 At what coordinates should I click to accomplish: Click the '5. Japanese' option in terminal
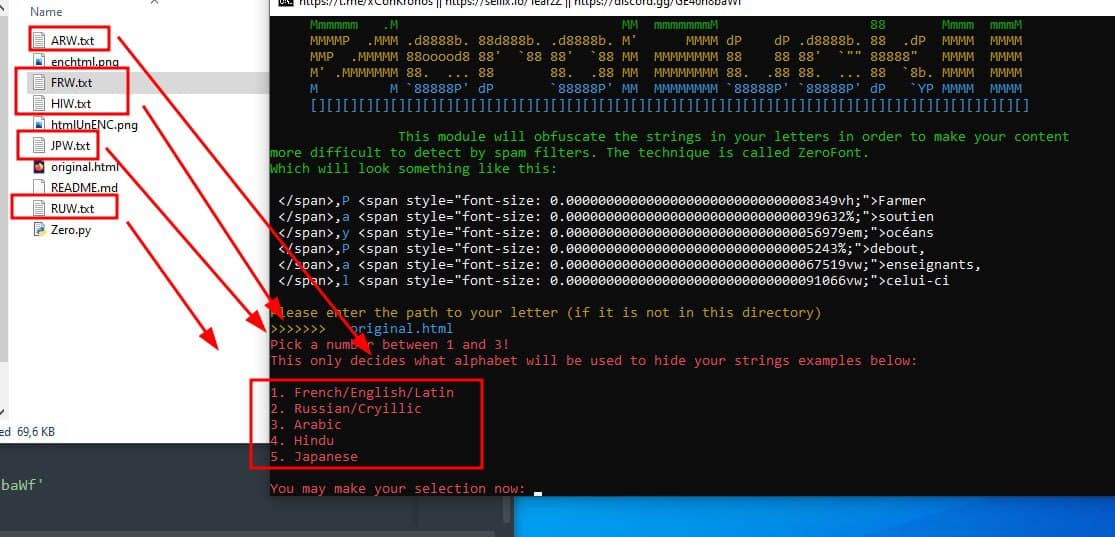coord(314,456)
